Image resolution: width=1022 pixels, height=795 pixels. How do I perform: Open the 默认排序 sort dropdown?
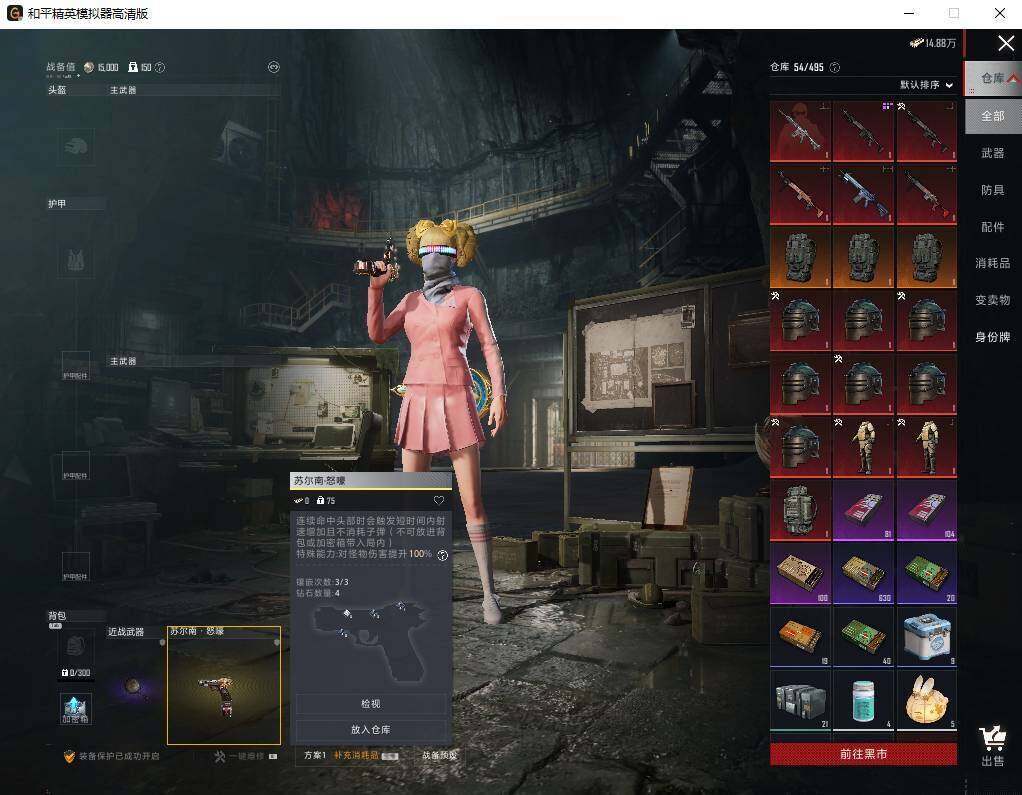[926, 85]
